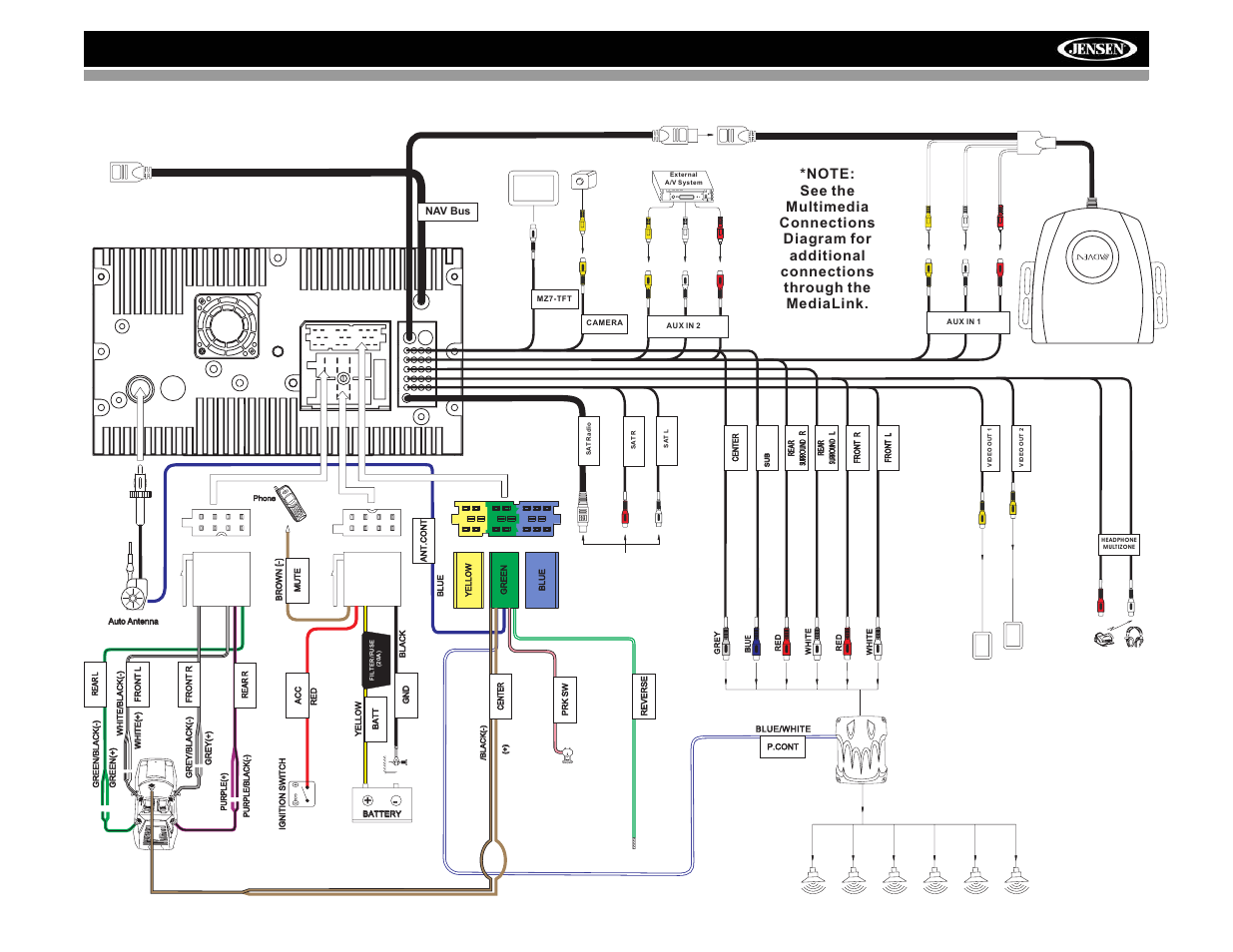This screenshot has height=952, width=1233.
Task: Click the black FILTER/FUSE block
Action: (376, 659)
